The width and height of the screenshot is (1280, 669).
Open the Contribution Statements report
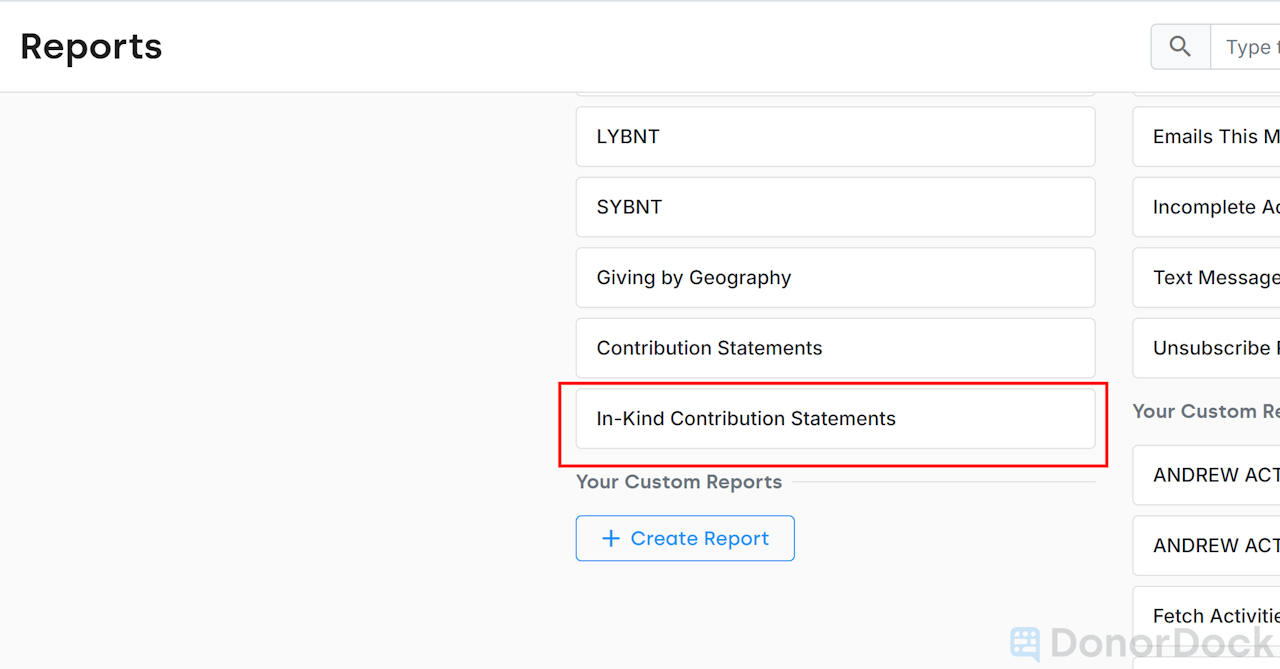pyautogui.click(x=835, y=348)
